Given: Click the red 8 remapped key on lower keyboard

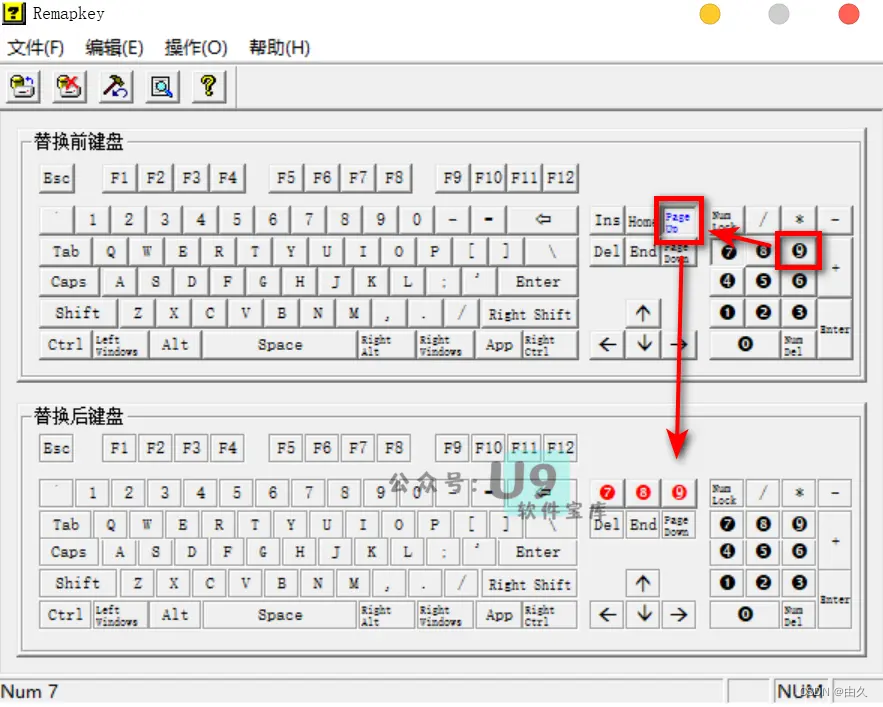Looking at the screenshot, I should 643,493.
